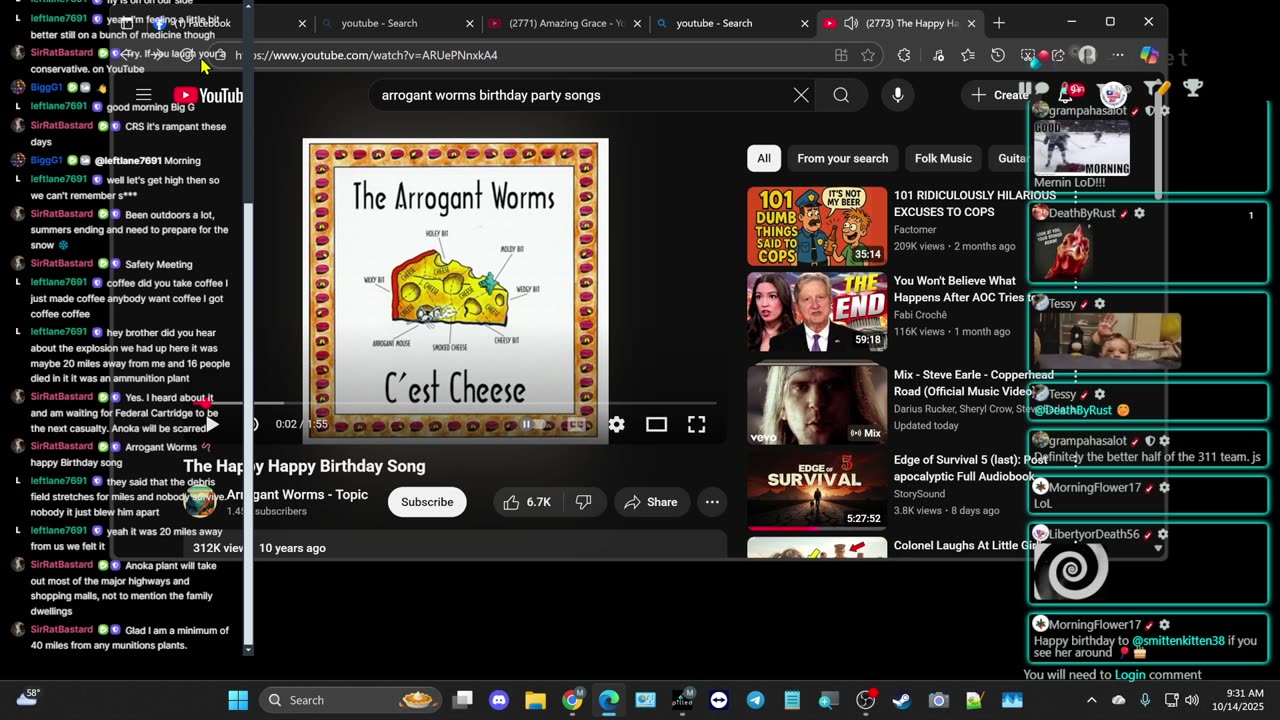The height and width of the screenshot is (720, 1280).
Task: Open Windows Start menu
Action: tap(238, 700)
